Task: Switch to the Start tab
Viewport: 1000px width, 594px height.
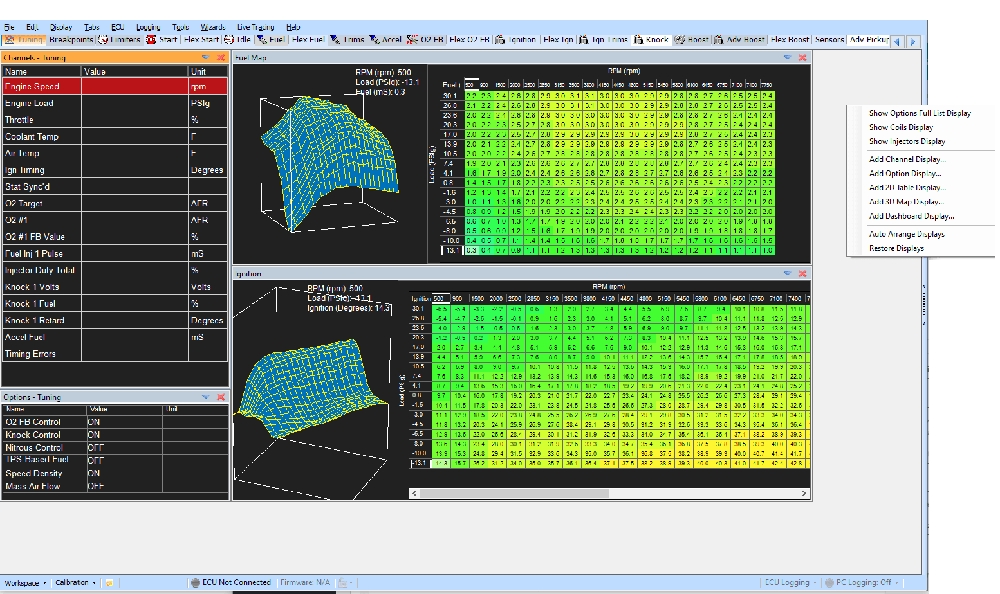Action: tap(162, 40)
